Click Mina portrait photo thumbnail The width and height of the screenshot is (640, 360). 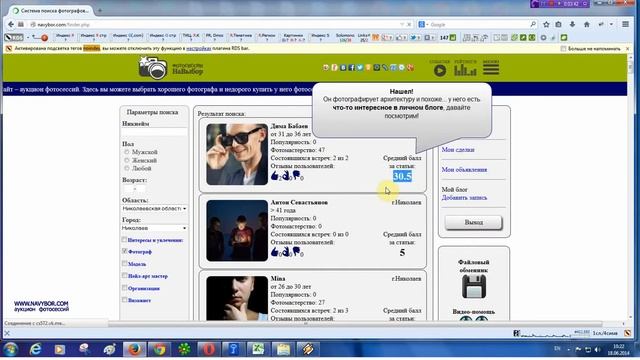tap(237, 298)
